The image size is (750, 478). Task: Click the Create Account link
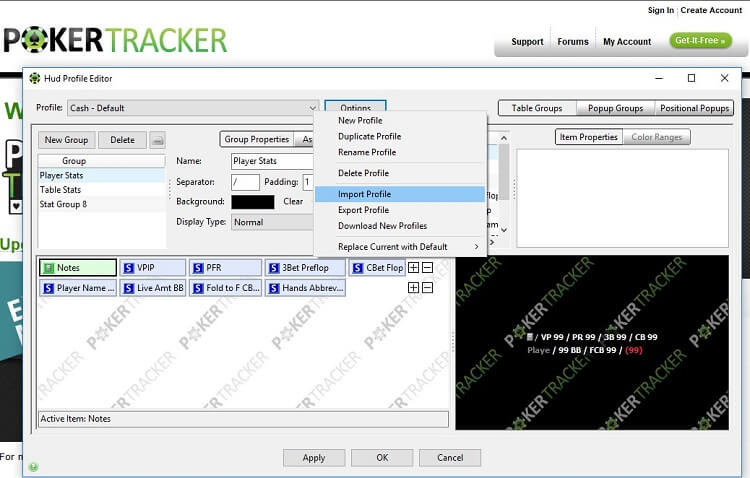711,10
